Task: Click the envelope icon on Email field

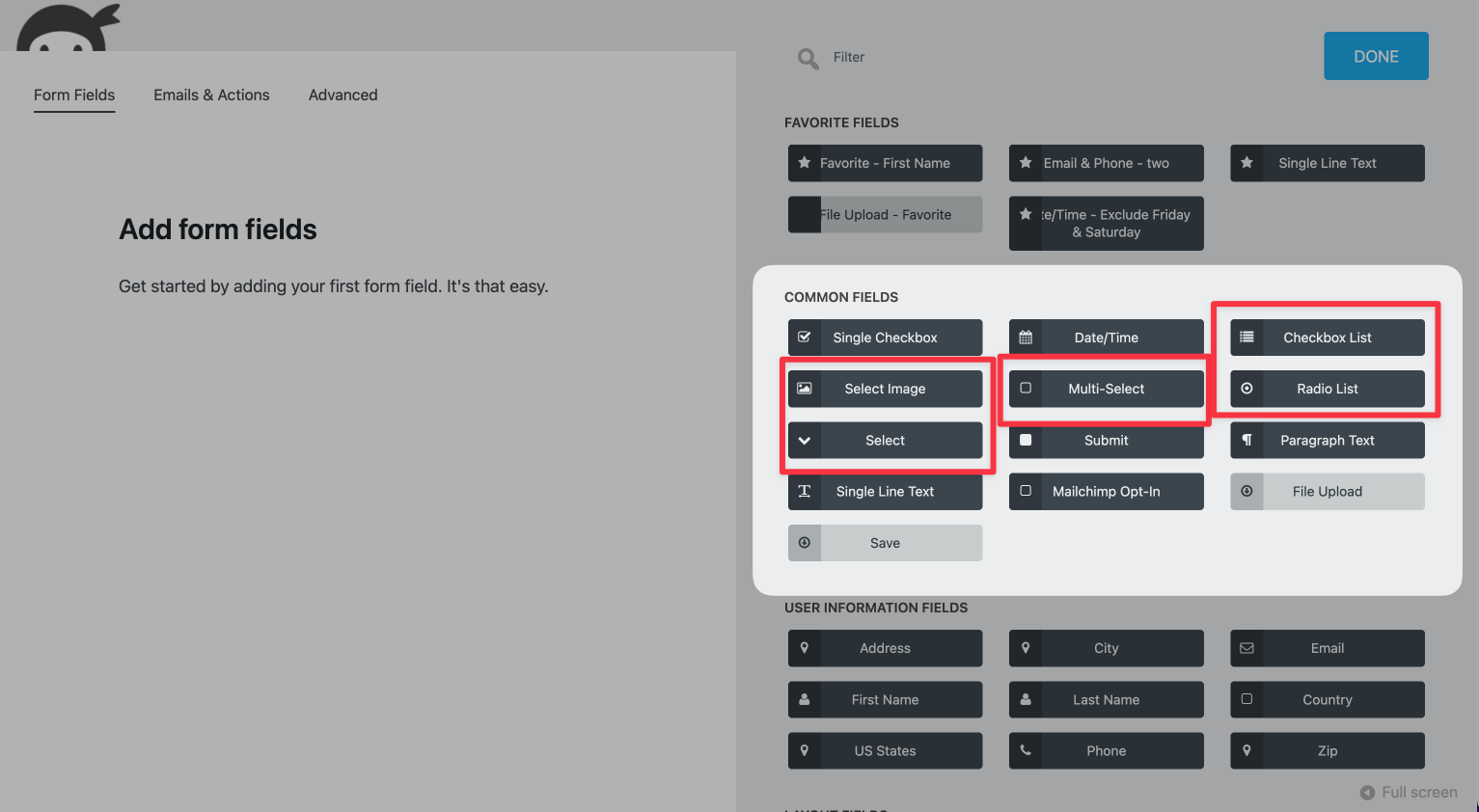Action: coord(1246,648)
